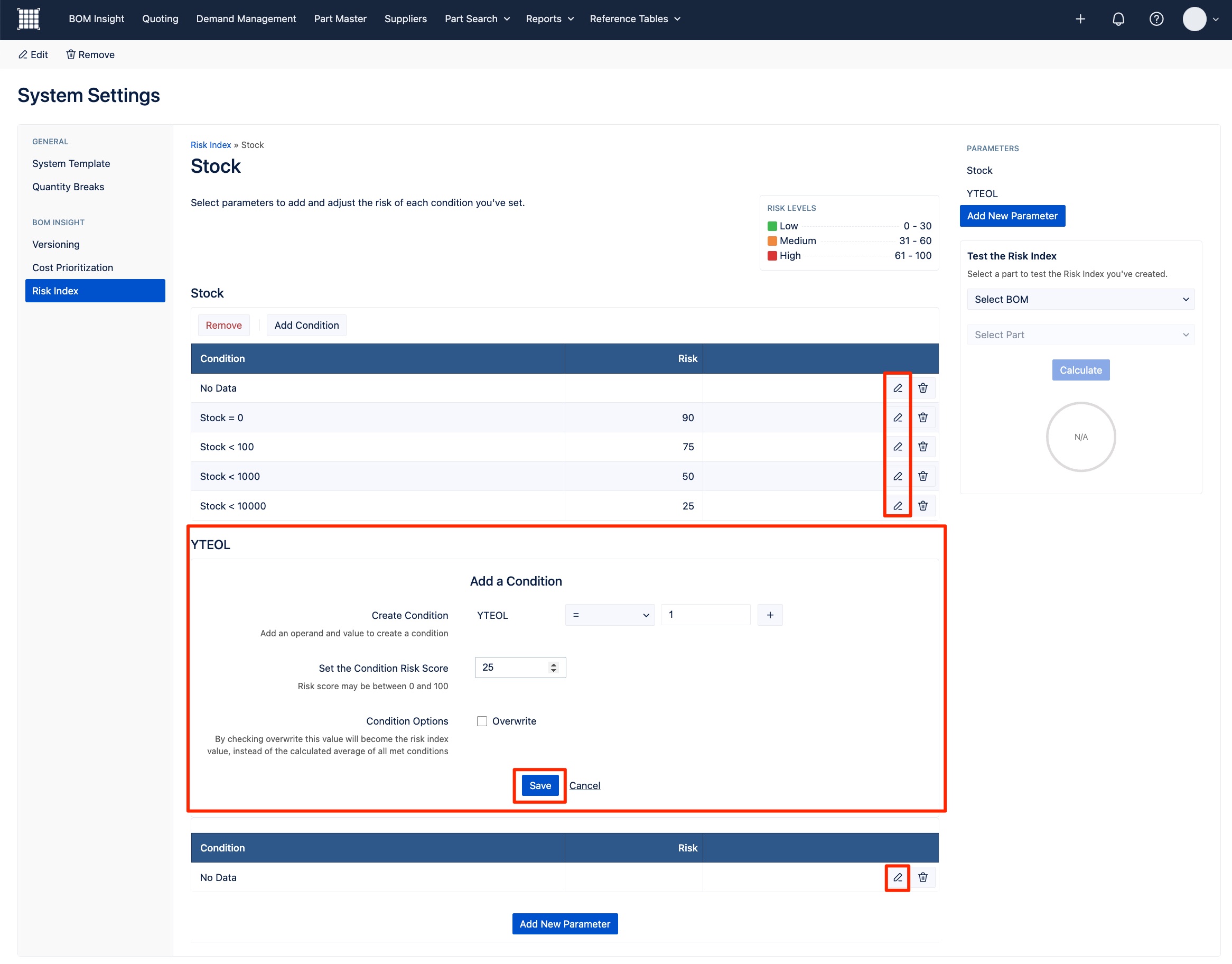The width and height of the screenshot is (1232, 964).
Task: Go to Quoting
Action: click(x=160, y=19)
